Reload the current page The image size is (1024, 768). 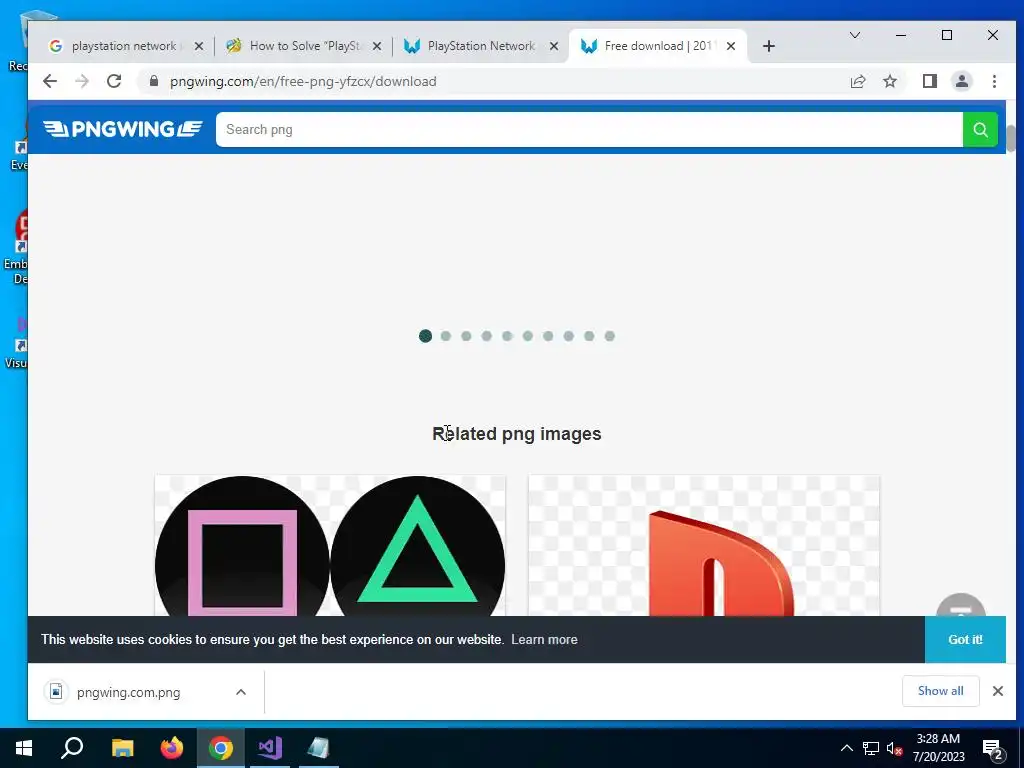[114, 81]
